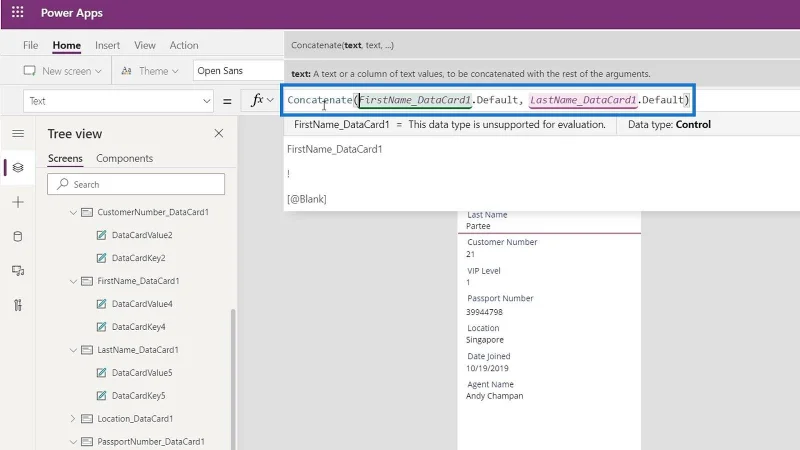Open the Data sources cylinder icon
The height and width of the screenshot is (450, 800).
click(x=18, y=236)
